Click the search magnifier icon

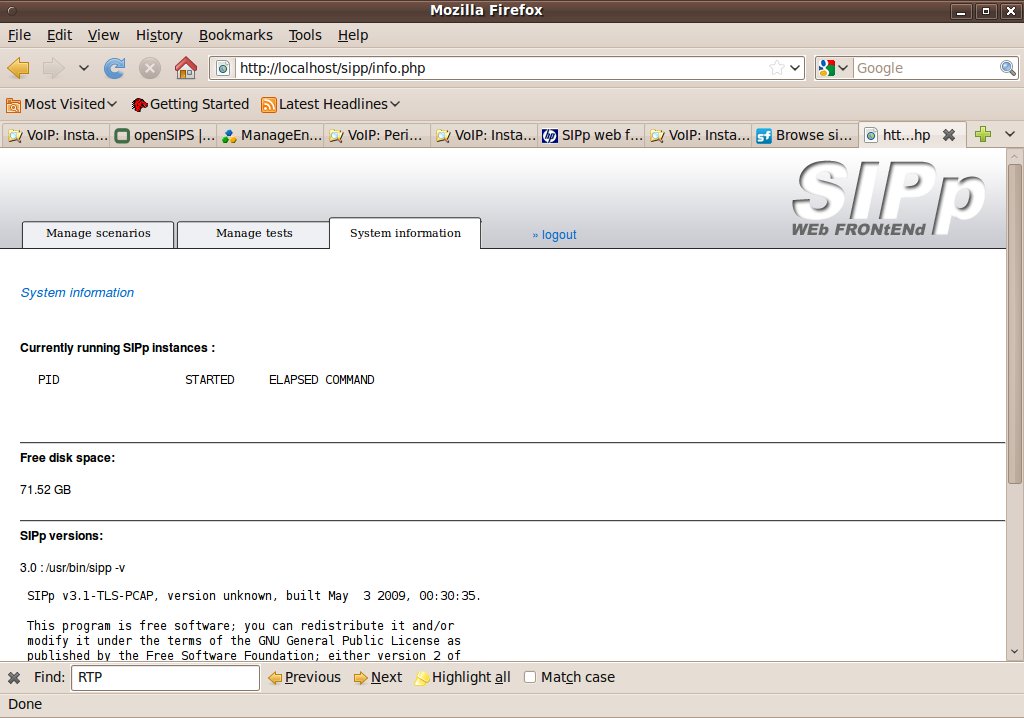(x=1008, y=68)
